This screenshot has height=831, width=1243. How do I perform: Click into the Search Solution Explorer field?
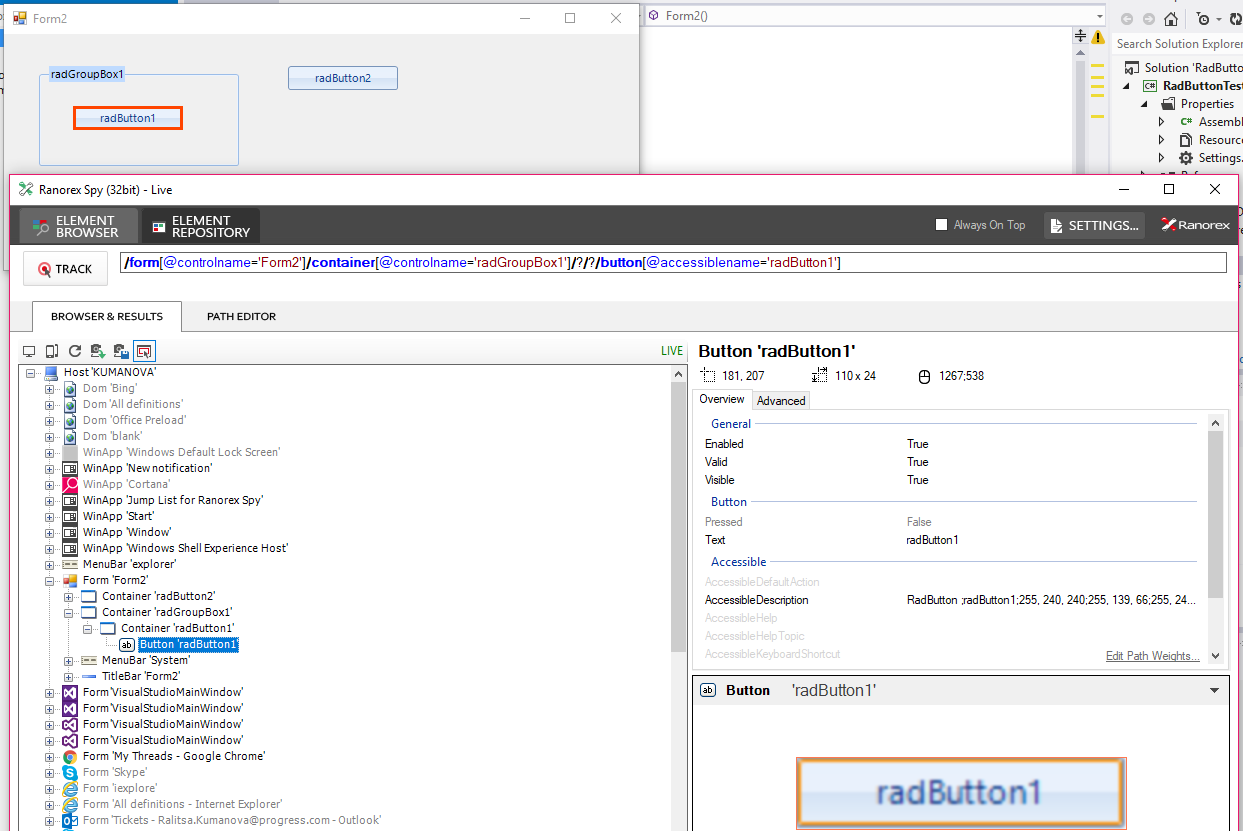[1179, 43]
